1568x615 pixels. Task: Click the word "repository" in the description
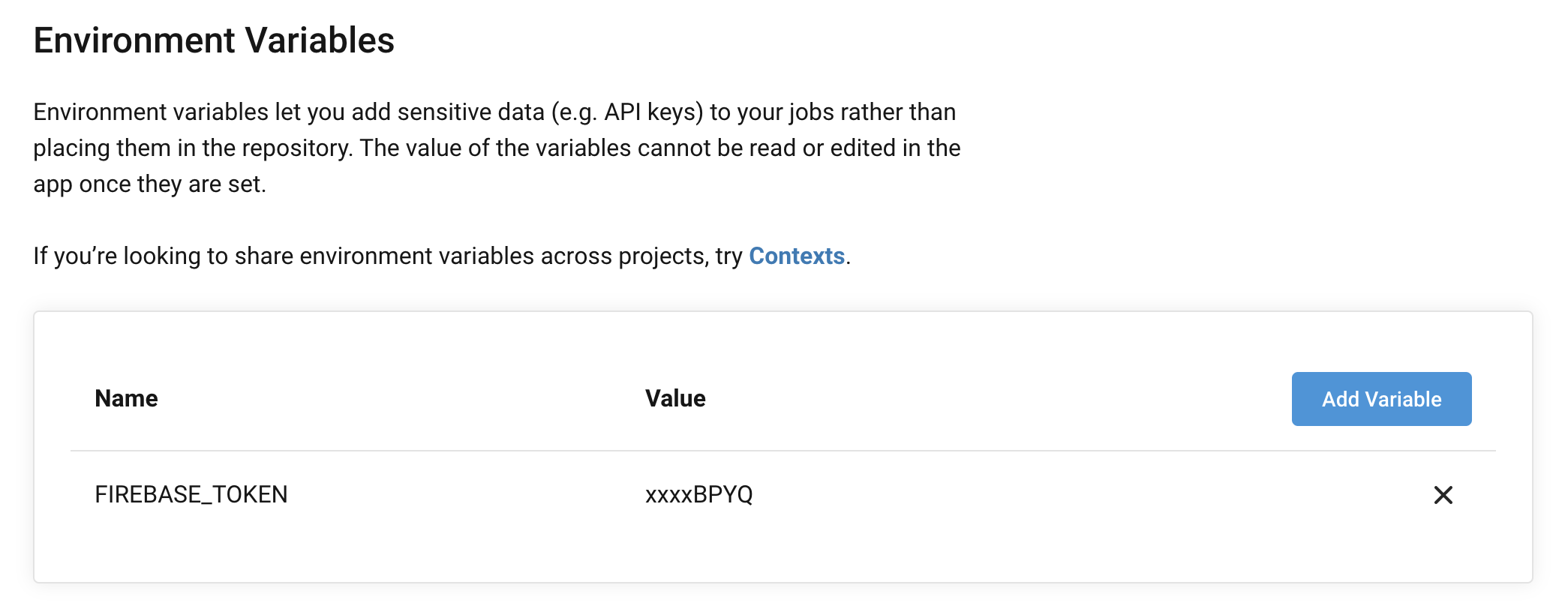click(x=298, y=148)
